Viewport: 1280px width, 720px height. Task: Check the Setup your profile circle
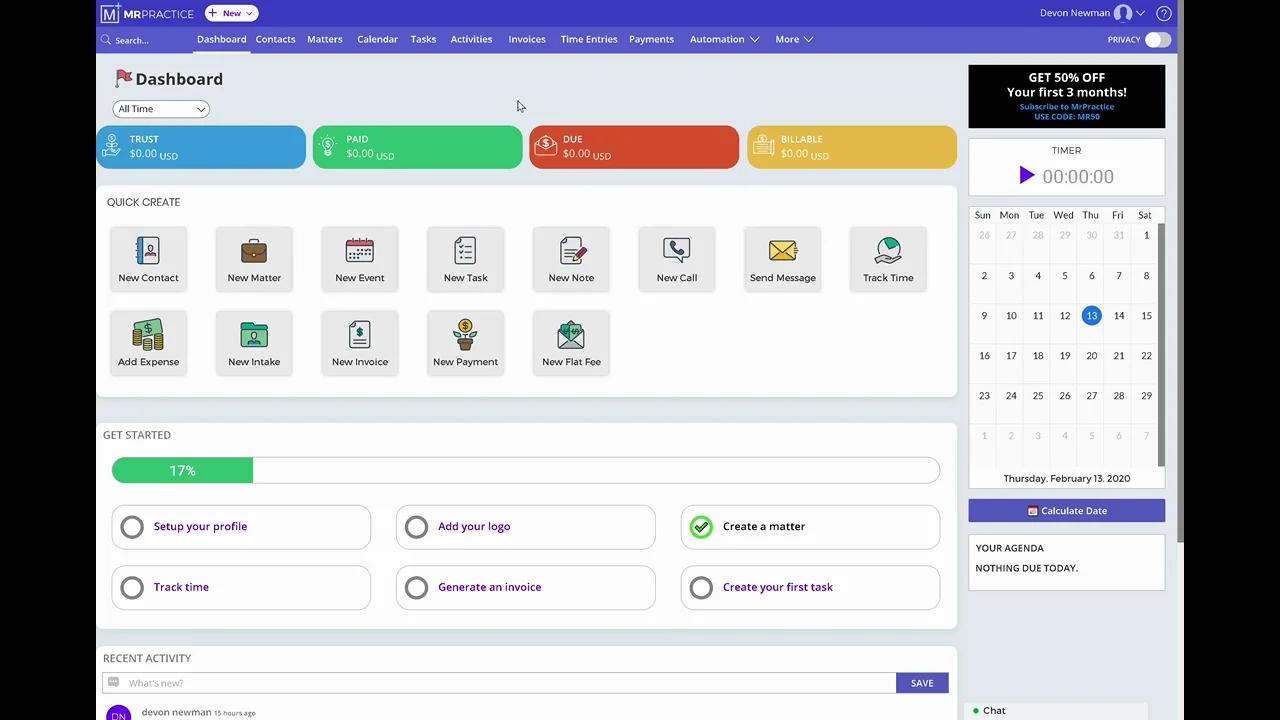pyautogui.click(x=132, y=527)
